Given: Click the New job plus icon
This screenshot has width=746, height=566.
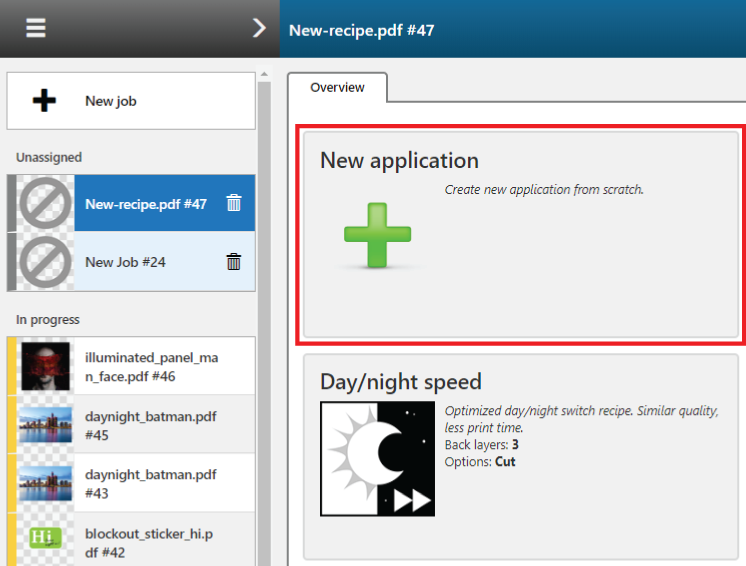Looking at the screenshot, I should [44, 100].
